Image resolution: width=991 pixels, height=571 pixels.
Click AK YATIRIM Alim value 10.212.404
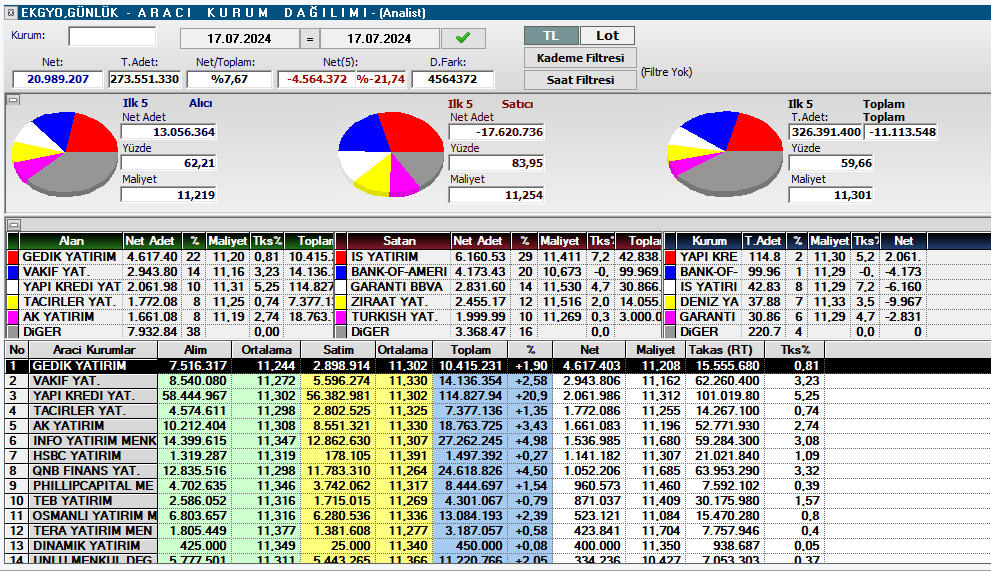tap(195, 426)
